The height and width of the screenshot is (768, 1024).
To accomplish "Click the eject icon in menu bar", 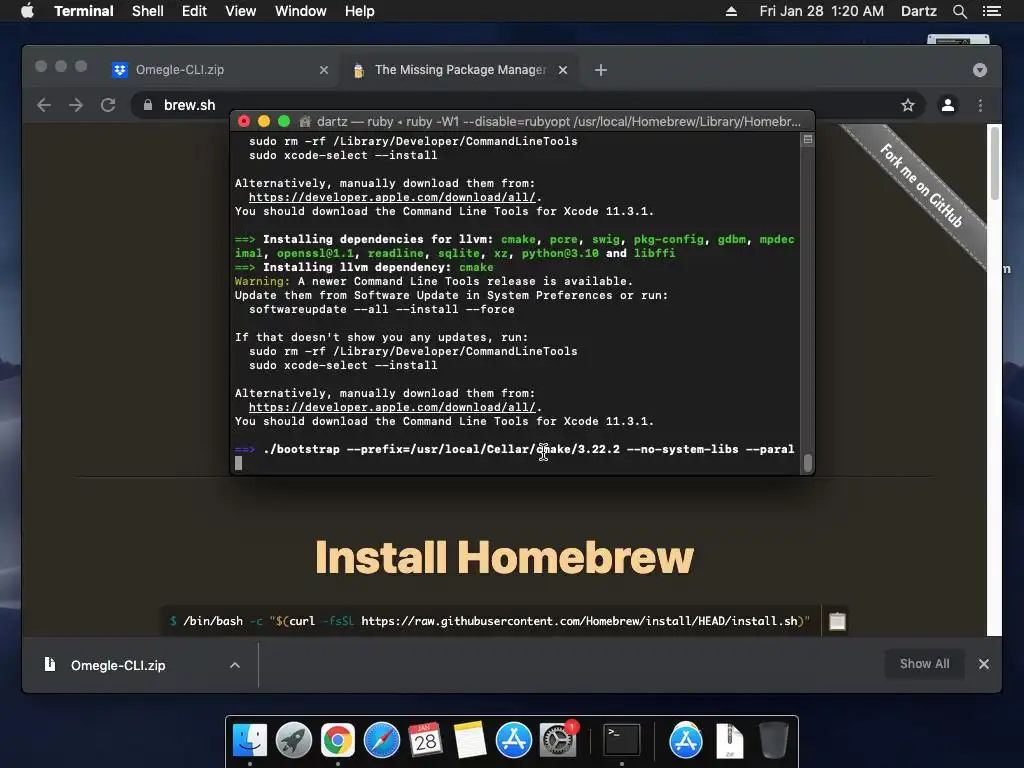I will [x=731, y=11].
